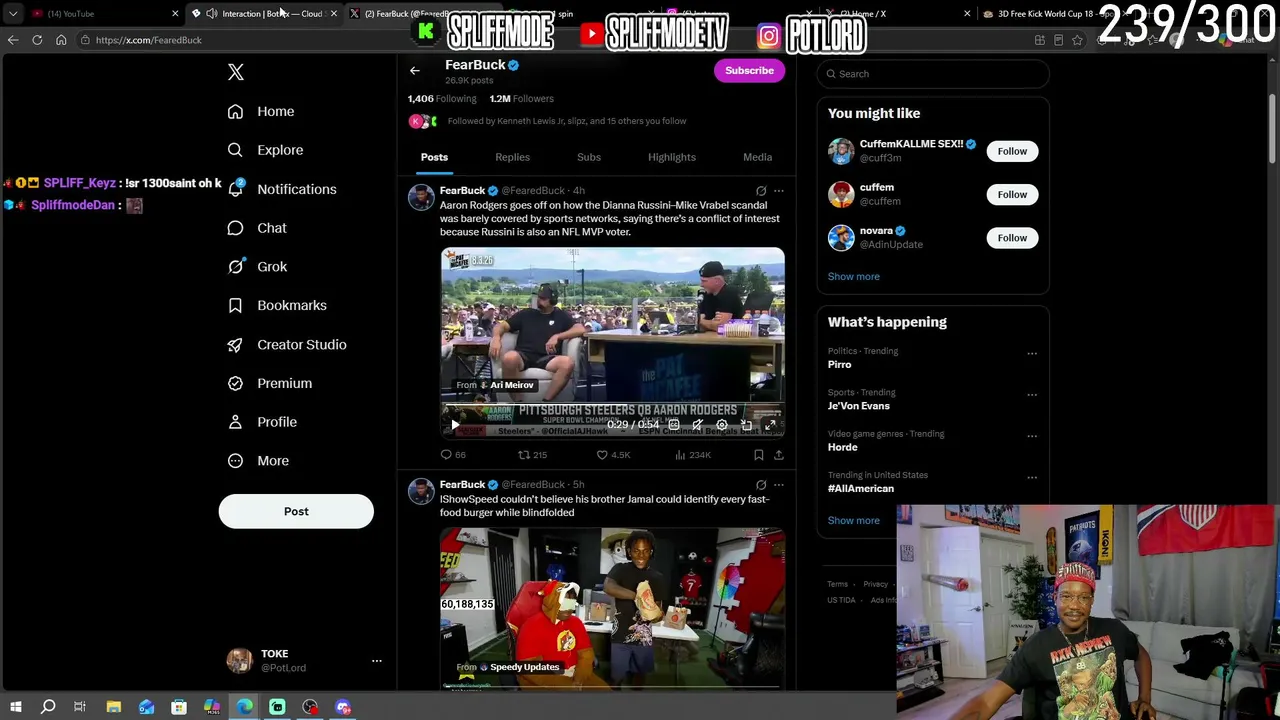
Task: Go back with the profile back arrow
Action: [415, 71]
